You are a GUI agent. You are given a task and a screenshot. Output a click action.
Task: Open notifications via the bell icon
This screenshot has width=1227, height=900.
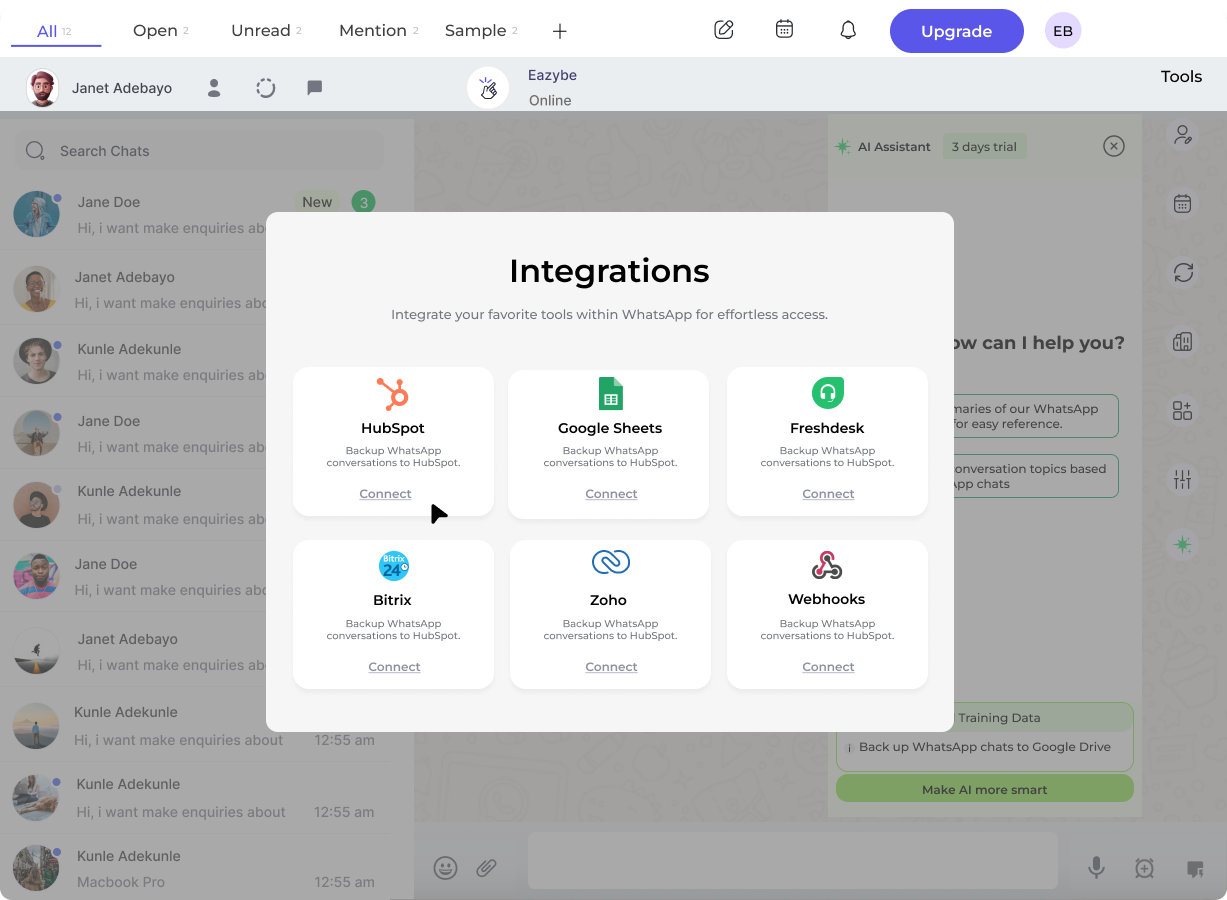(848, 30)
